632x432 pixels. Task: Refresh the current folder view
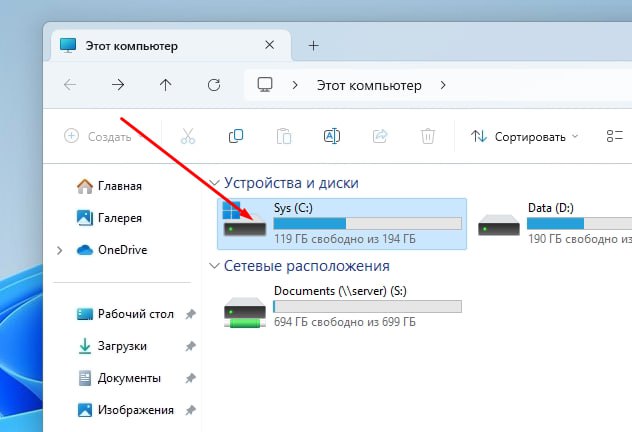click(214, 85)
